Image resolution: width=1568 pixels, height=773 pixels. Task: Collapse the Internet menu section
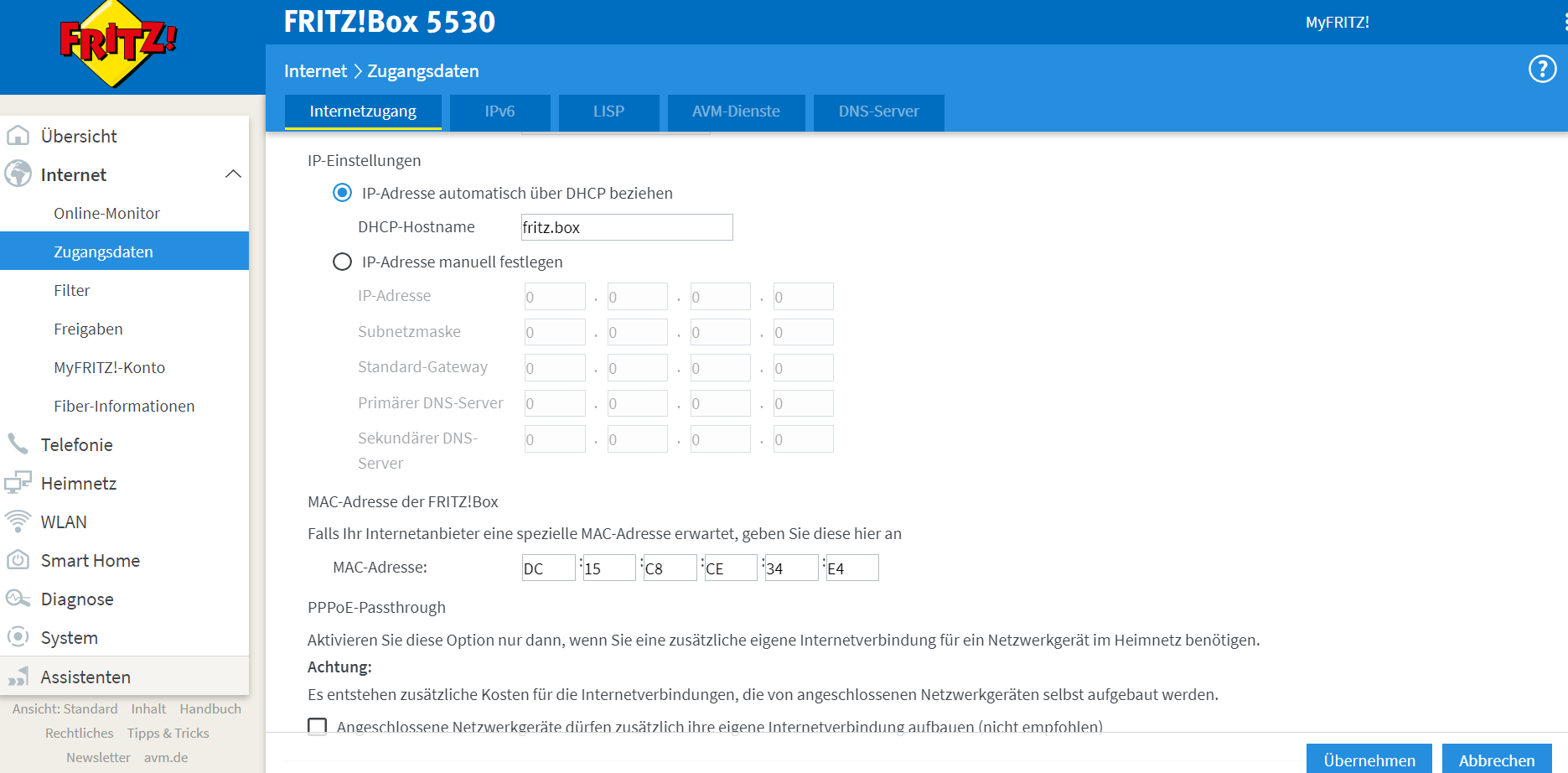[233, 174]
